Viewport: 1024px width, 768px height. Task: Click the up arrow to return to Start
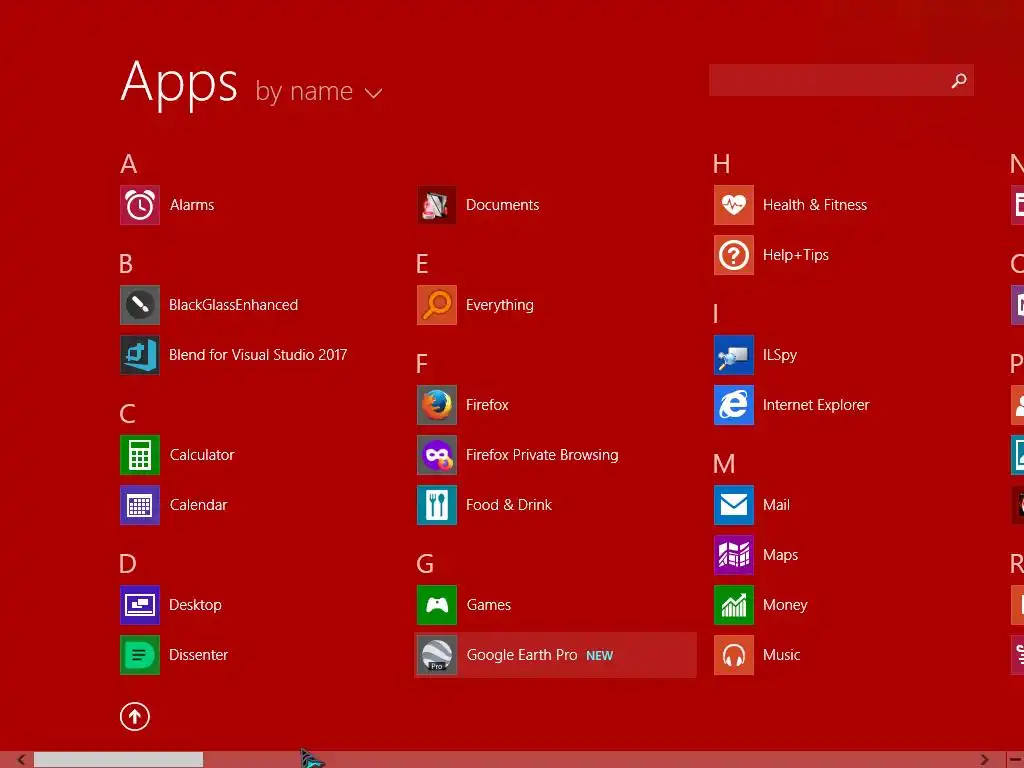[x=135, y=716]
